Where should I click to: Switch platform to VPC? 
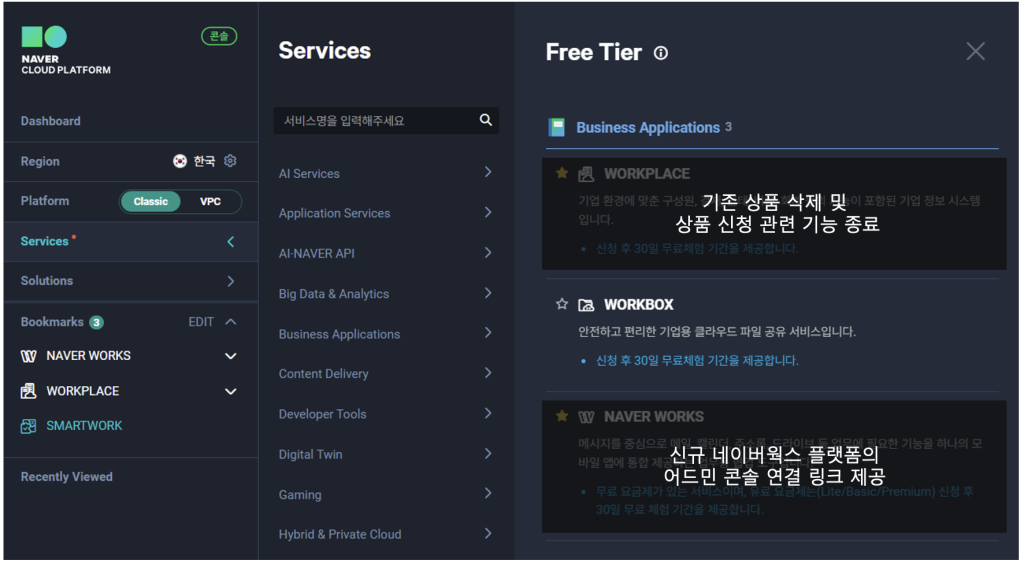click(x=210, y=201)
